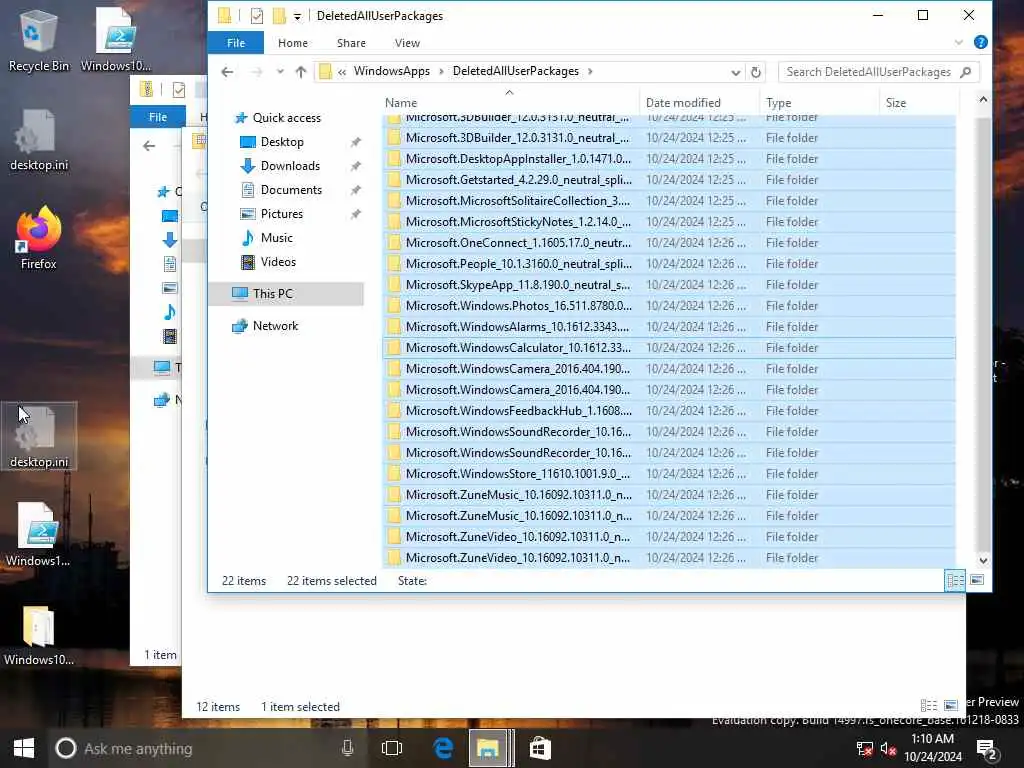
Task: Open Explorer help question mark icon
Action: click(x=980, y=42)
